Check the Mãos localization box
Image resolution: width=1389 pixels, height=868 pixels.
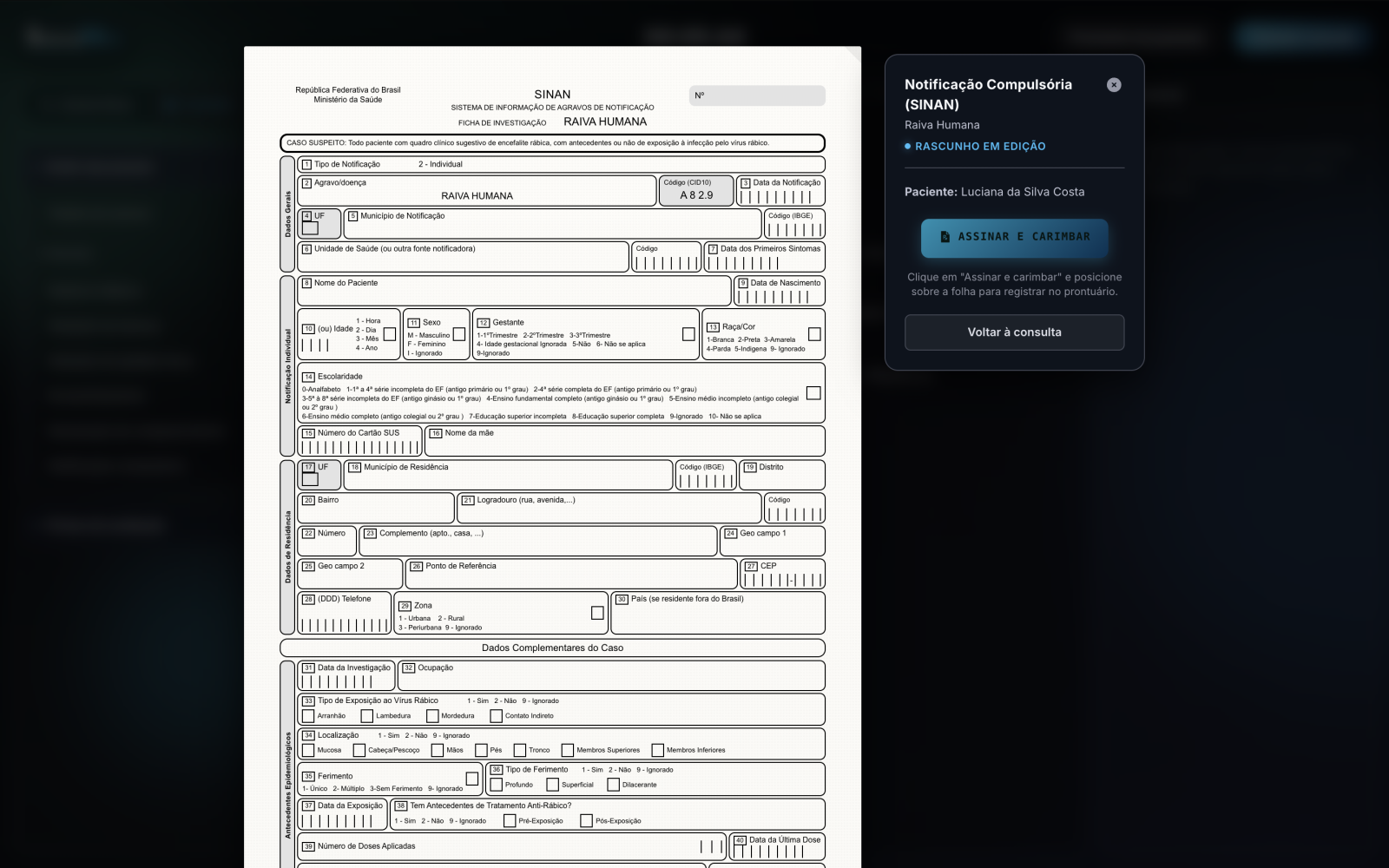(x=438, y=750)
